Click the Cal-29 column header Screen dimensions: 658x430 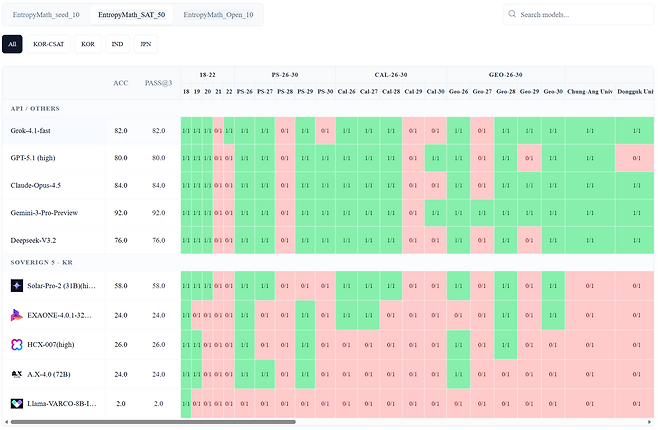pos(413,91)
